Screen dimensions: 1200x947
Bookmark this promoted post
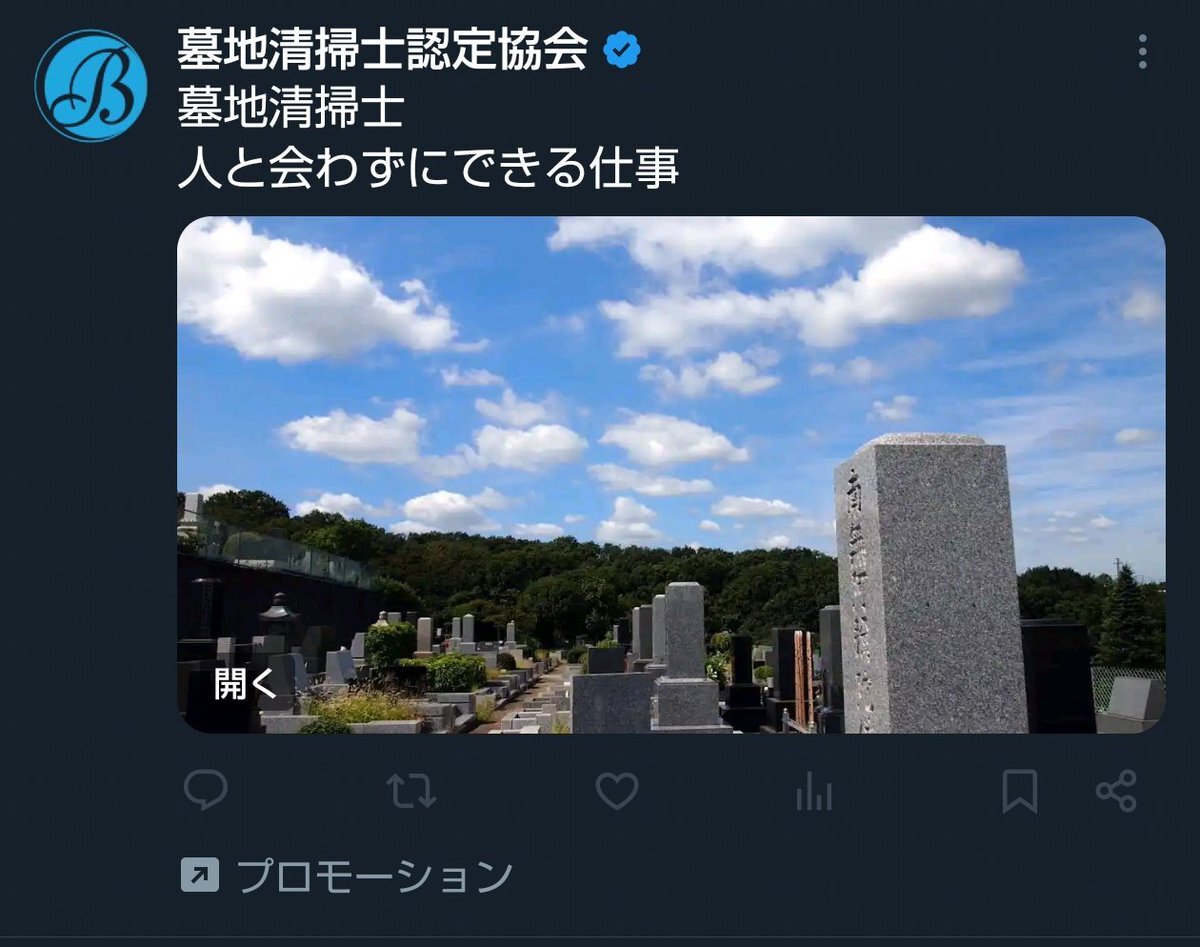[x=1019, y=792]
